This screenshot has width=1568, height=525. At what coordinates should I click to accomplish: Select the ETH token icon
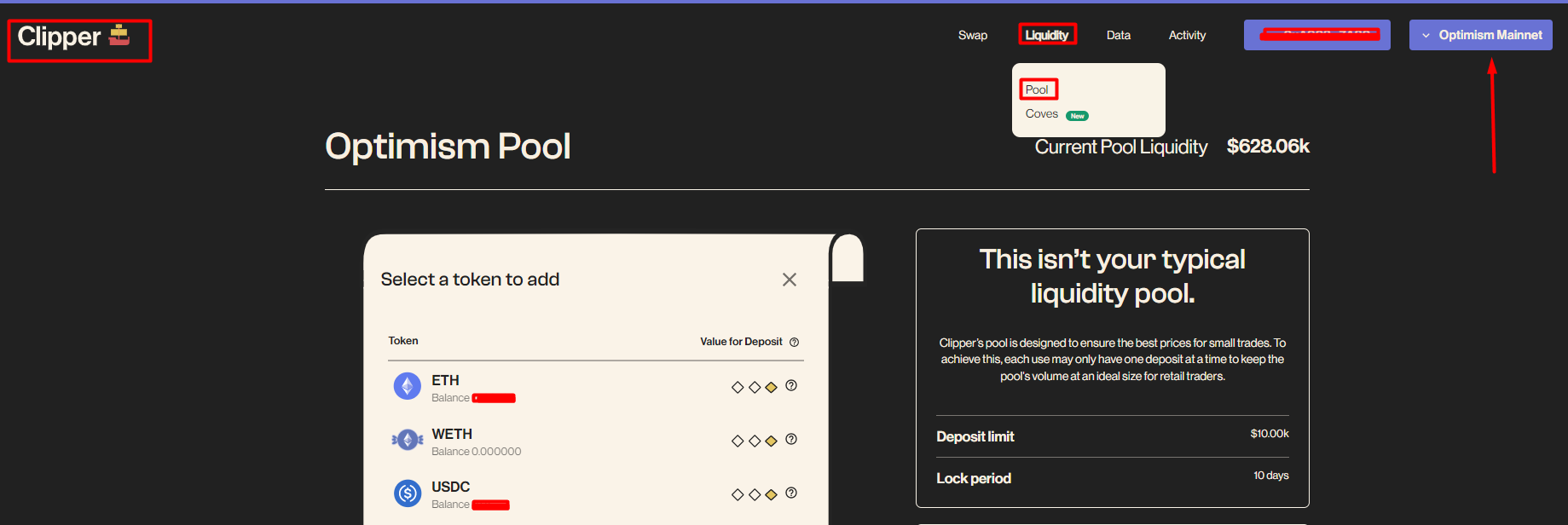click(407, 386)
